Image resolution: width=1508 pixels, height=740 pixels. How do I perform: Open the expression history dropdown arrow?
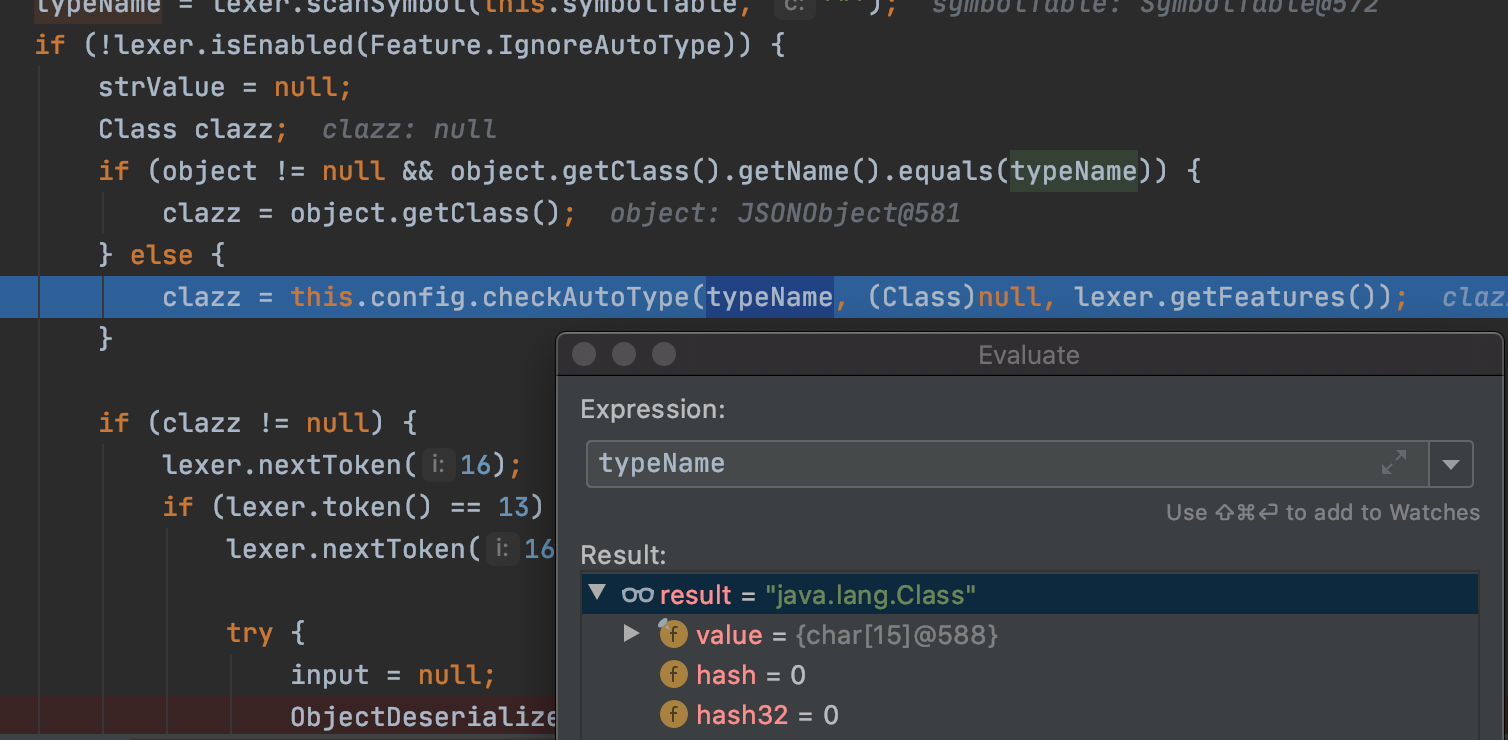tap(1451, 464)
